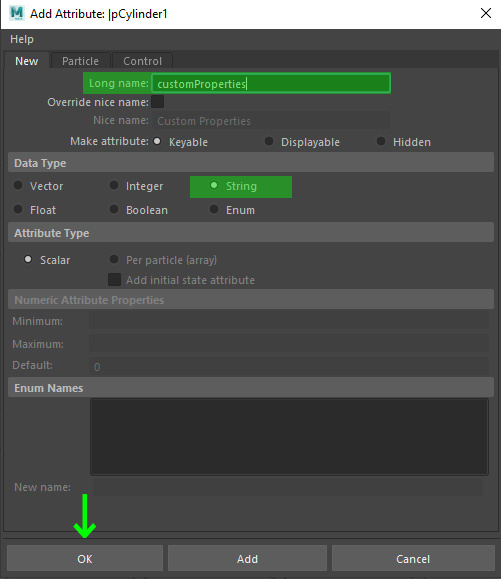The image size is (501, 579).
Task: Choose the String data type
Action: pos(214,186)
